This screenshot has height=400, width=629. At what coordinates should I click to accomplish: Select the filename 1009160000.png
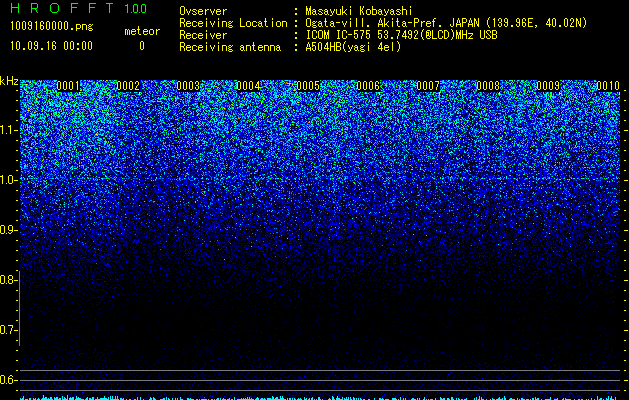pos(52,27)
